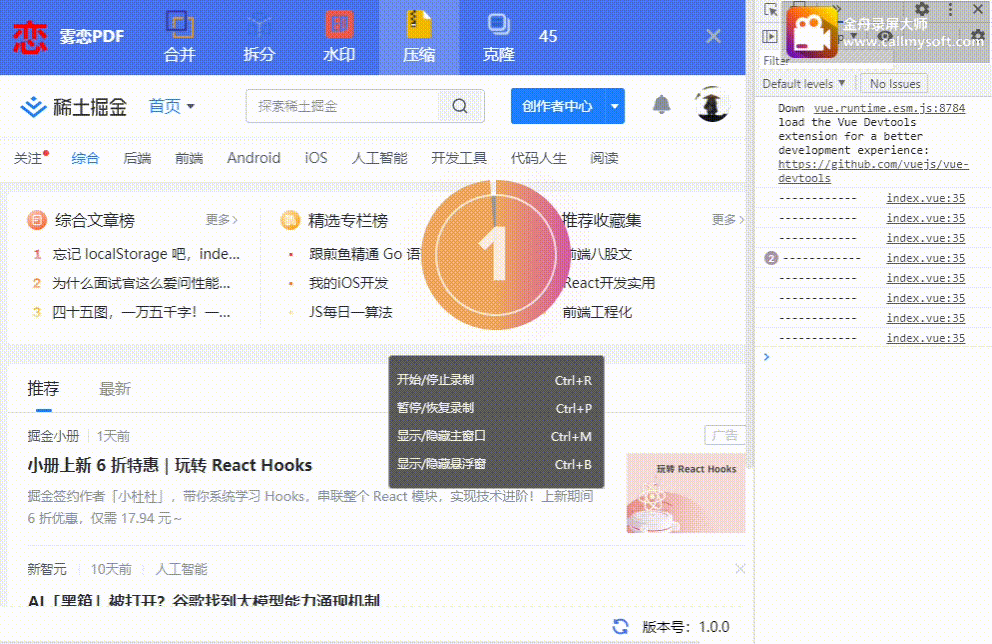
Task: Open the 克隆 clone tool
Action: tap(499, 37)
